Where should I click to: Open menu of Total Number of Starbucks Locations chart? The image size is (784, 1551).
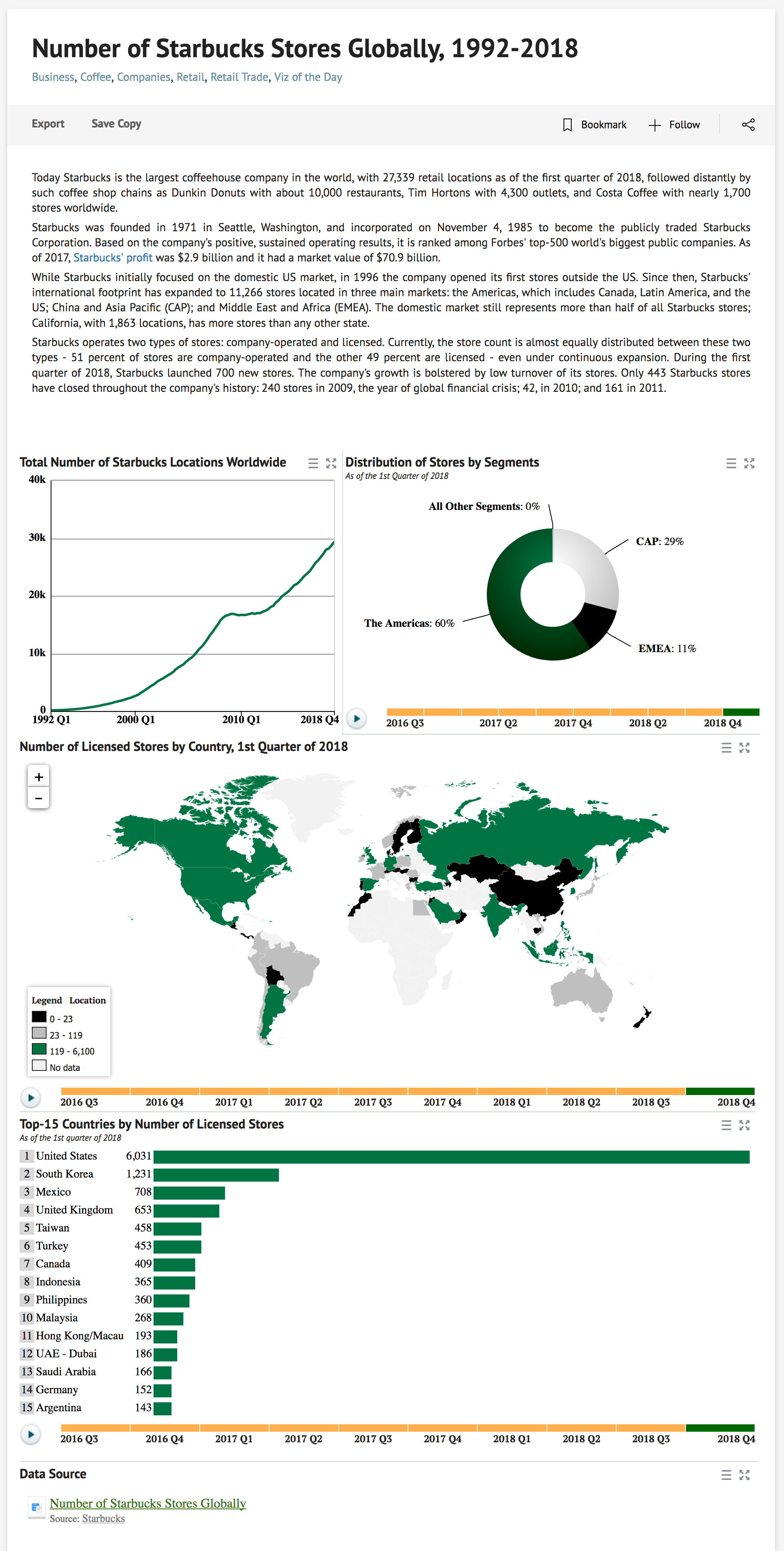[313, 463]
